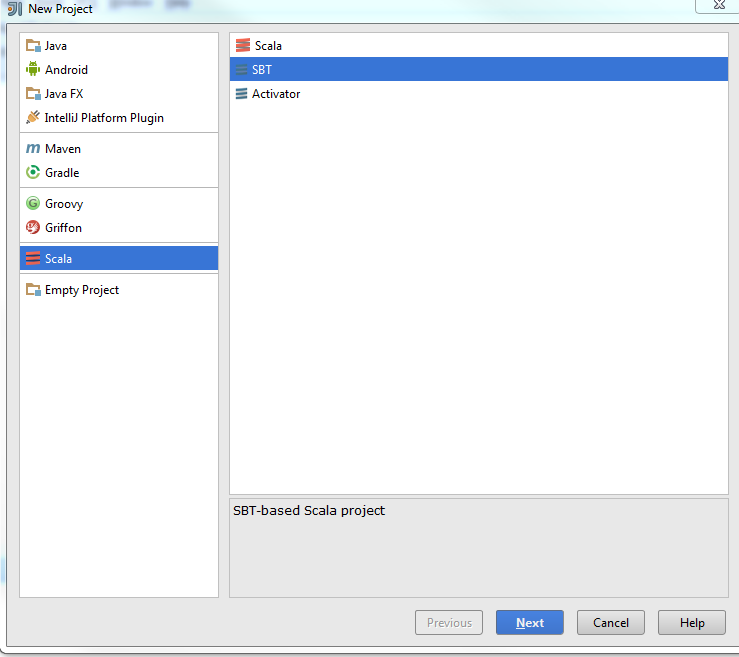
Task: Select Scala label in left category list
Action: tap(58, 259)
